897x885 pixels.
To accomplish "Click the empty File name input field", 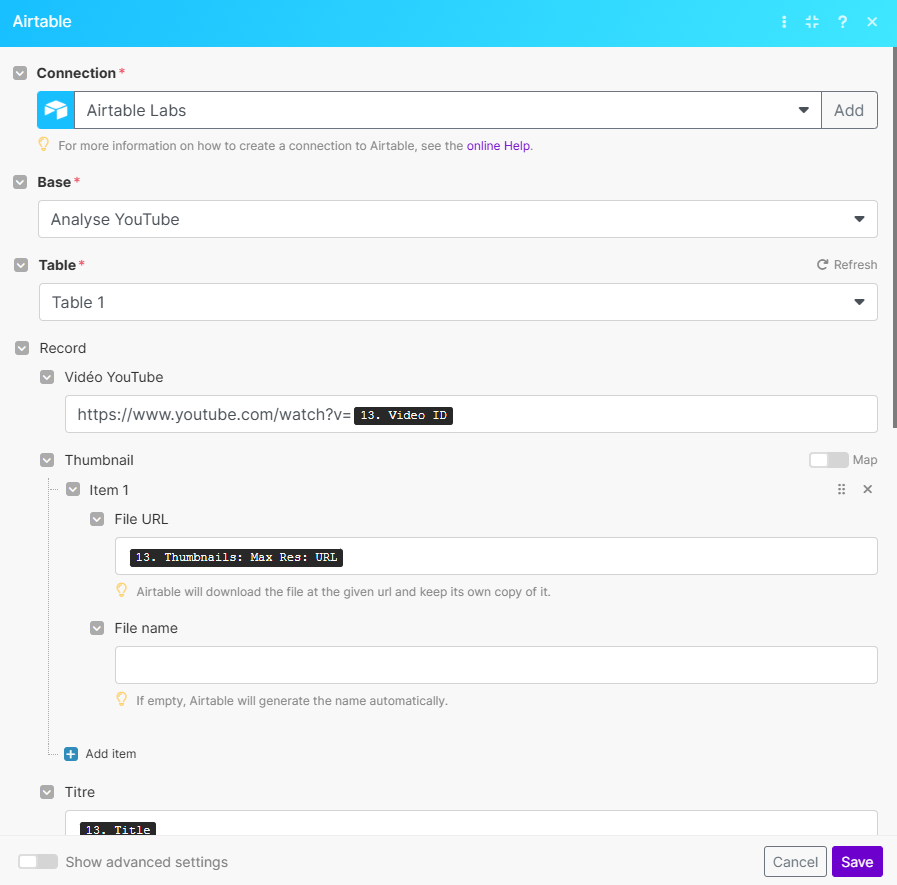I will 496,665.
